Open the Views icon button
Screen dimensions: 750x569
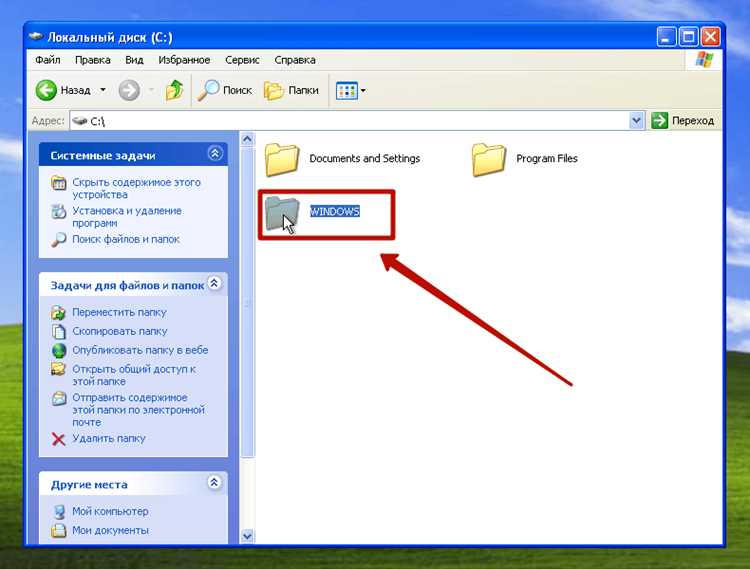347,90
